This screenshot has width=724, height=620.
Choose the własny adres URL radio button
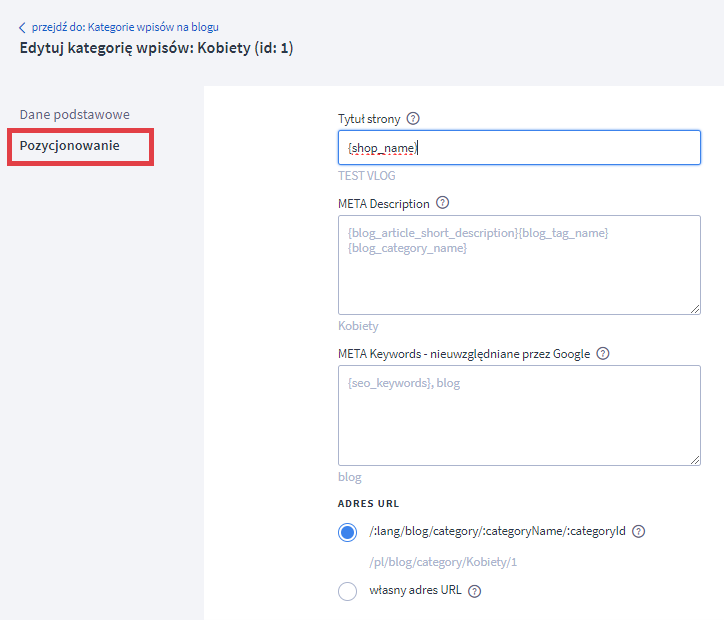pyautogui.click(x=348, y=591)
